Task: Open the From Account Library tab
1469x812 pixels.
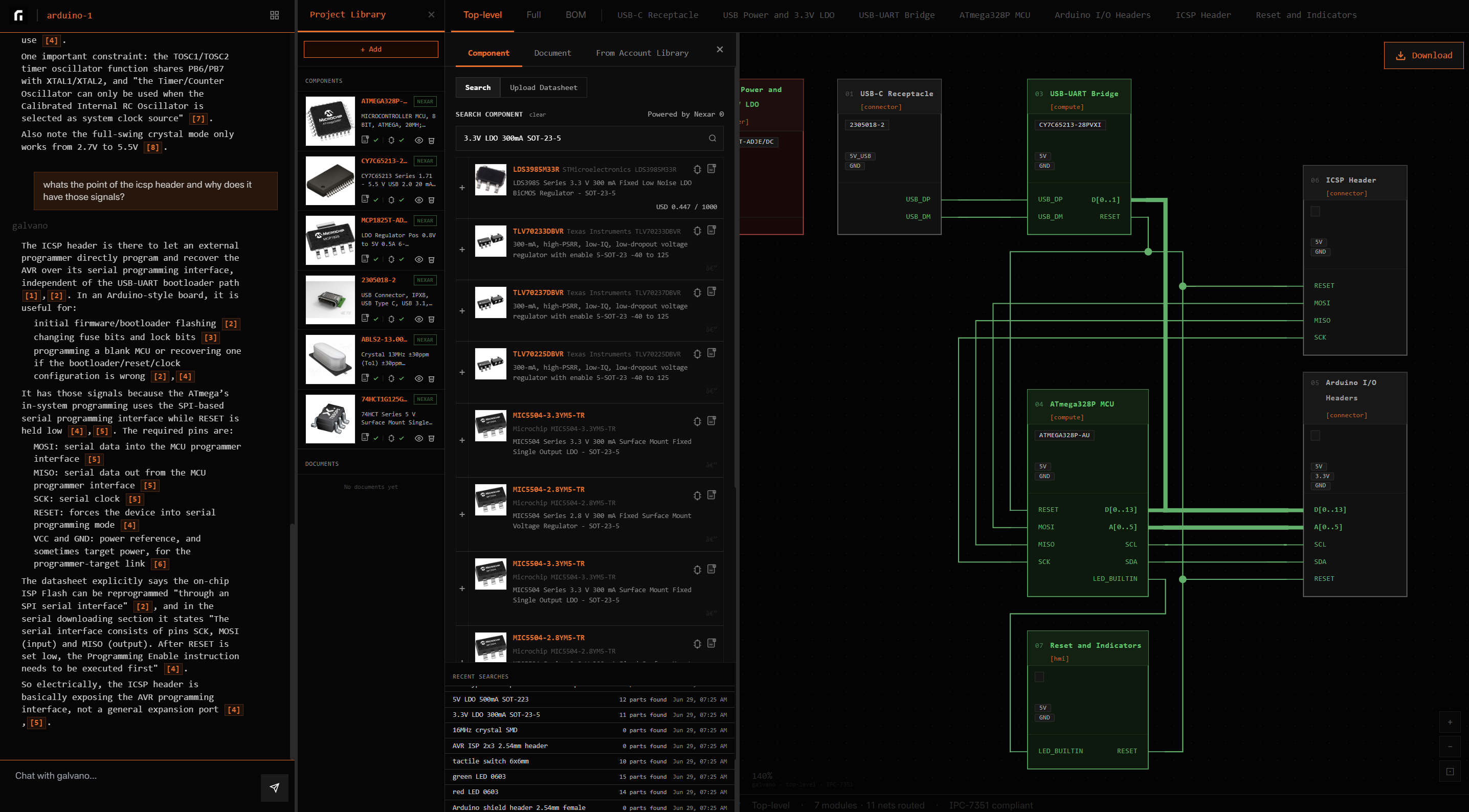Action: click(642, 53)
